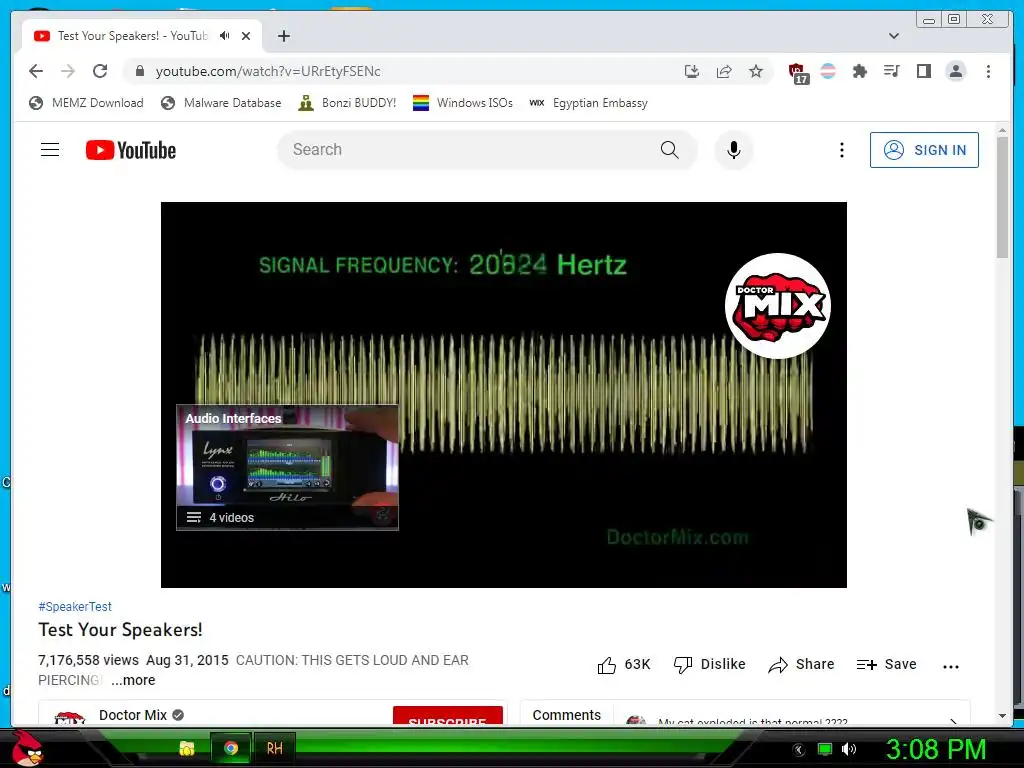Click the Share button

(x=801, y=665)
